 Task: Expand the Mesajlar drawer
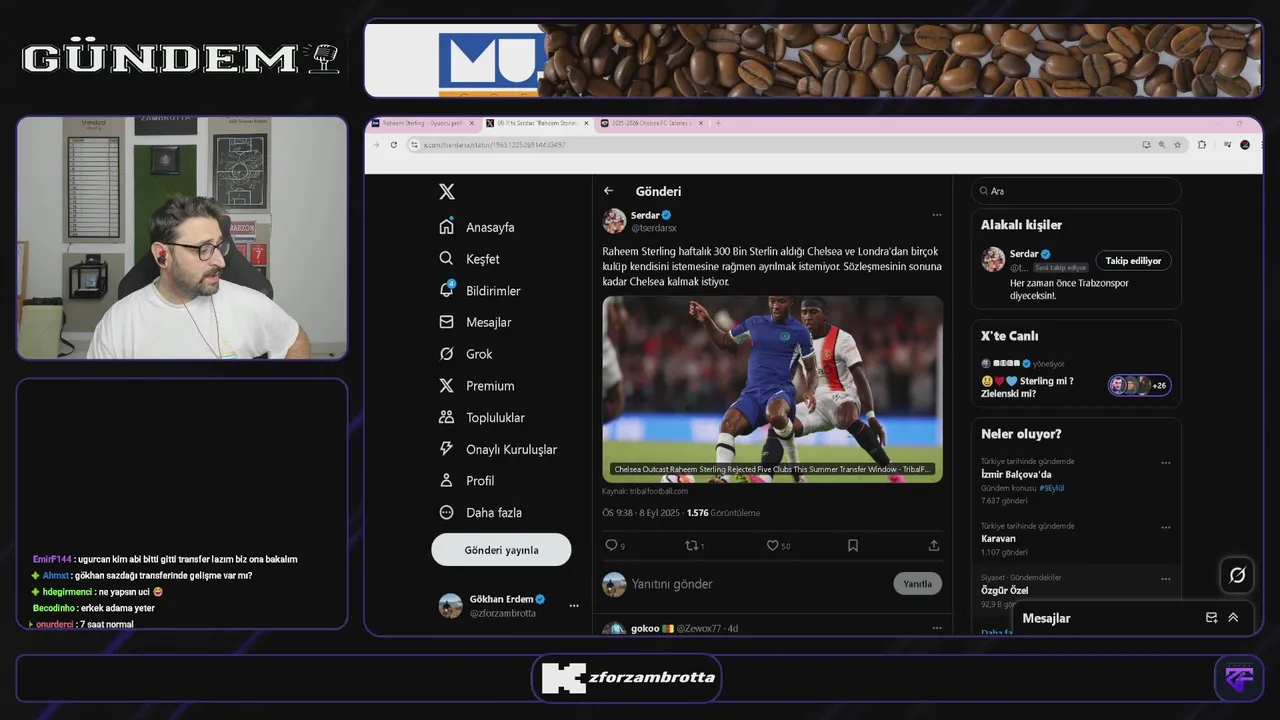click(x=1233, y=618)
